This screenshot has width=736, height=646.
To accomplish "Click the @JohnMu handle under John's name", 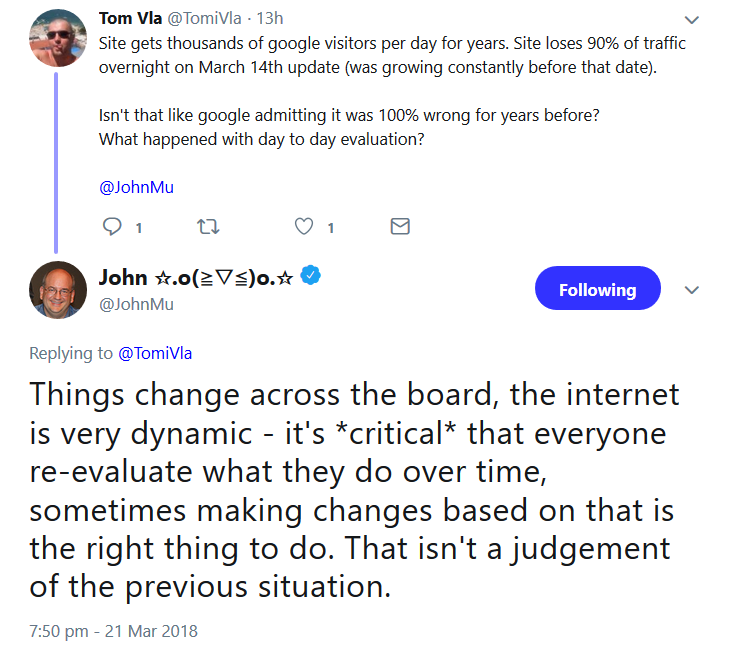I will click(136, 304).
